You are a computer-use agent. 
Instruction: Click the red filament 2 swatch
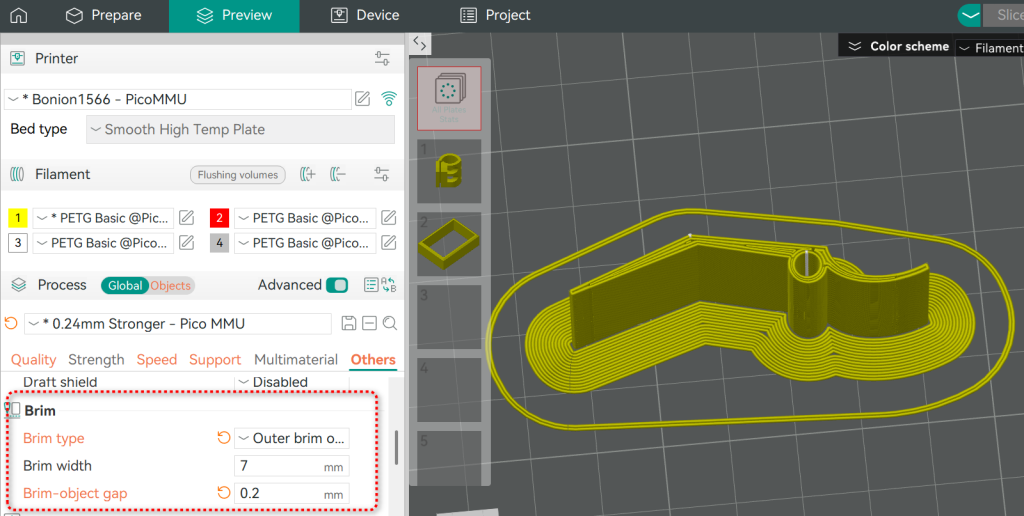point(219,218)
